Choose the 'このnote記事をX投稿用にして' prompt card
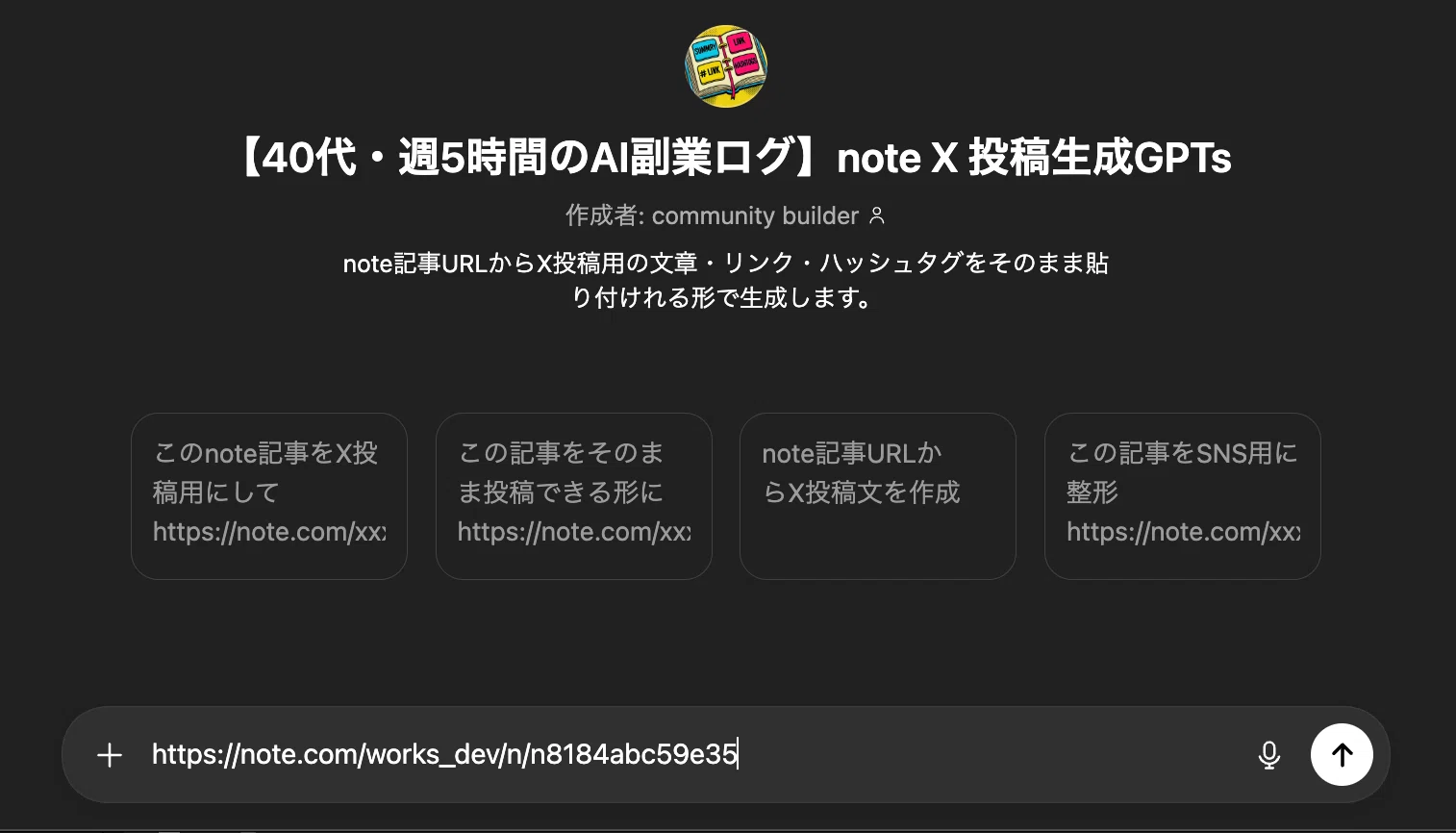1456x833 pixels. [x=269, y=496]
